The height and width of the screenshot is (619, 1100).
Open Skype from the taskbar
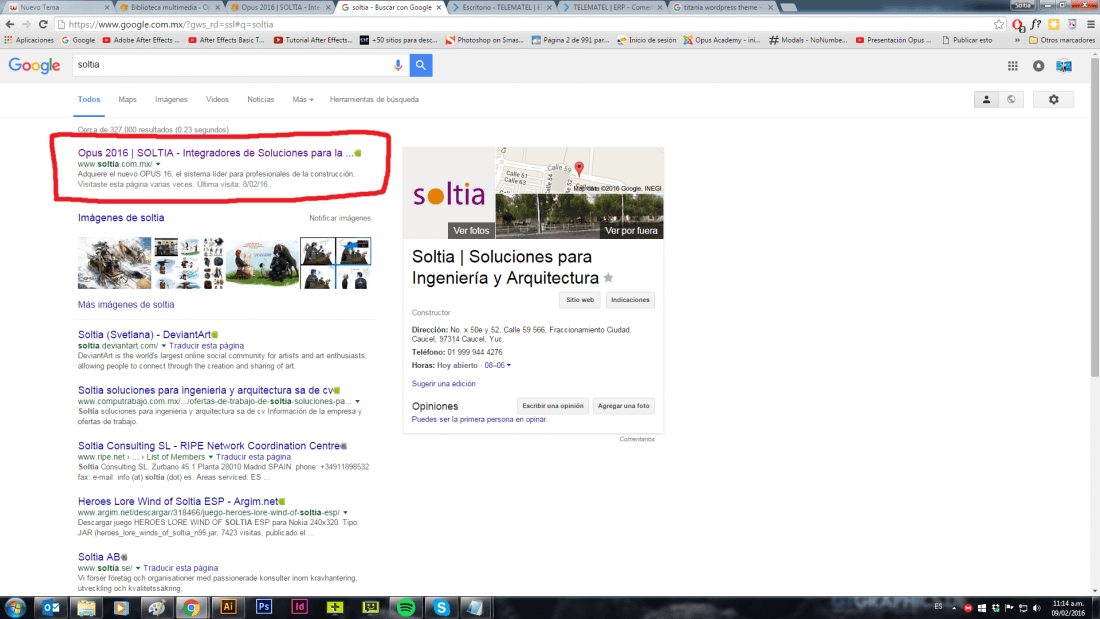pyautogui.click(x=441, y=608)
